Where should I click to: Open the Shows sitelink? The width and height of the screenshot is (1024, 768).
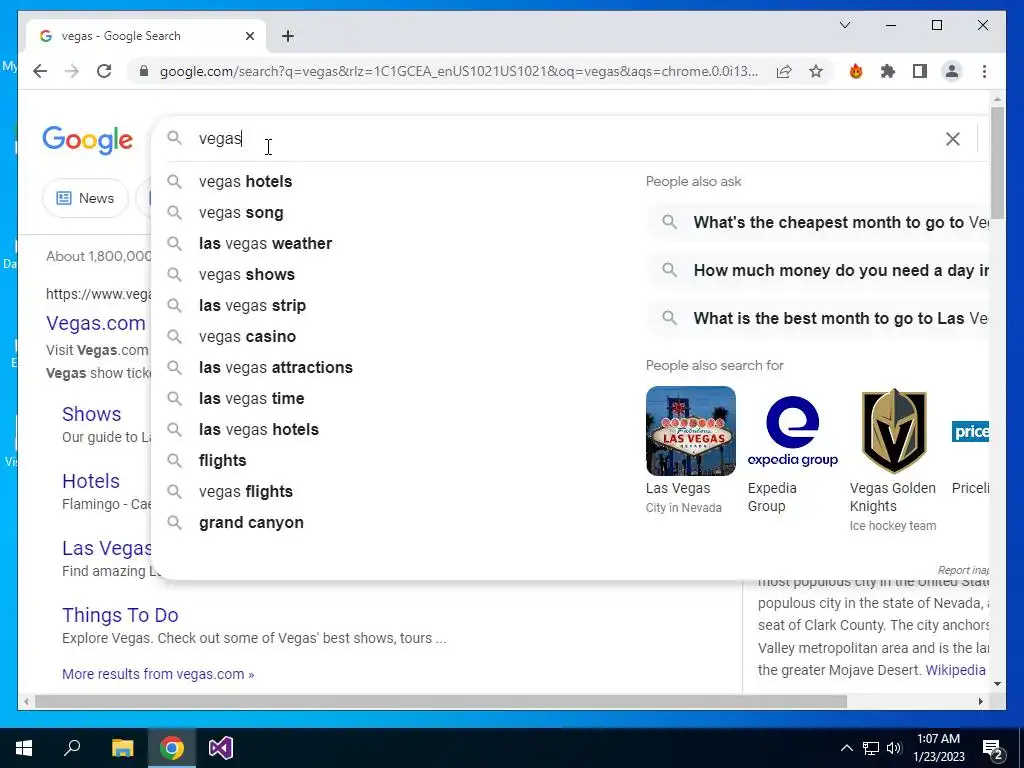(91, 414)
